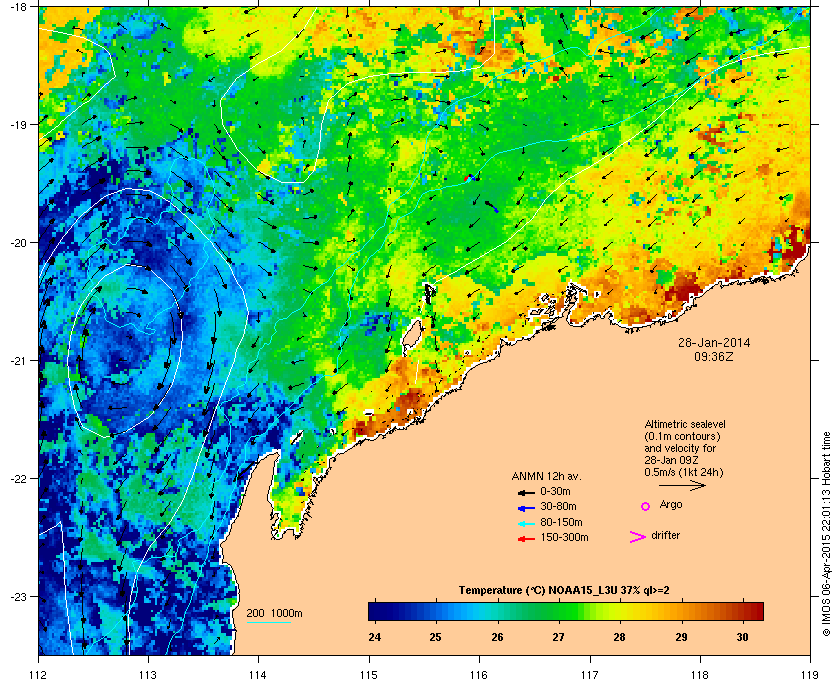This screenshot has height=680, width=840.
Task: Click the 'and velocity for' legend line
Action: [680, 448]
